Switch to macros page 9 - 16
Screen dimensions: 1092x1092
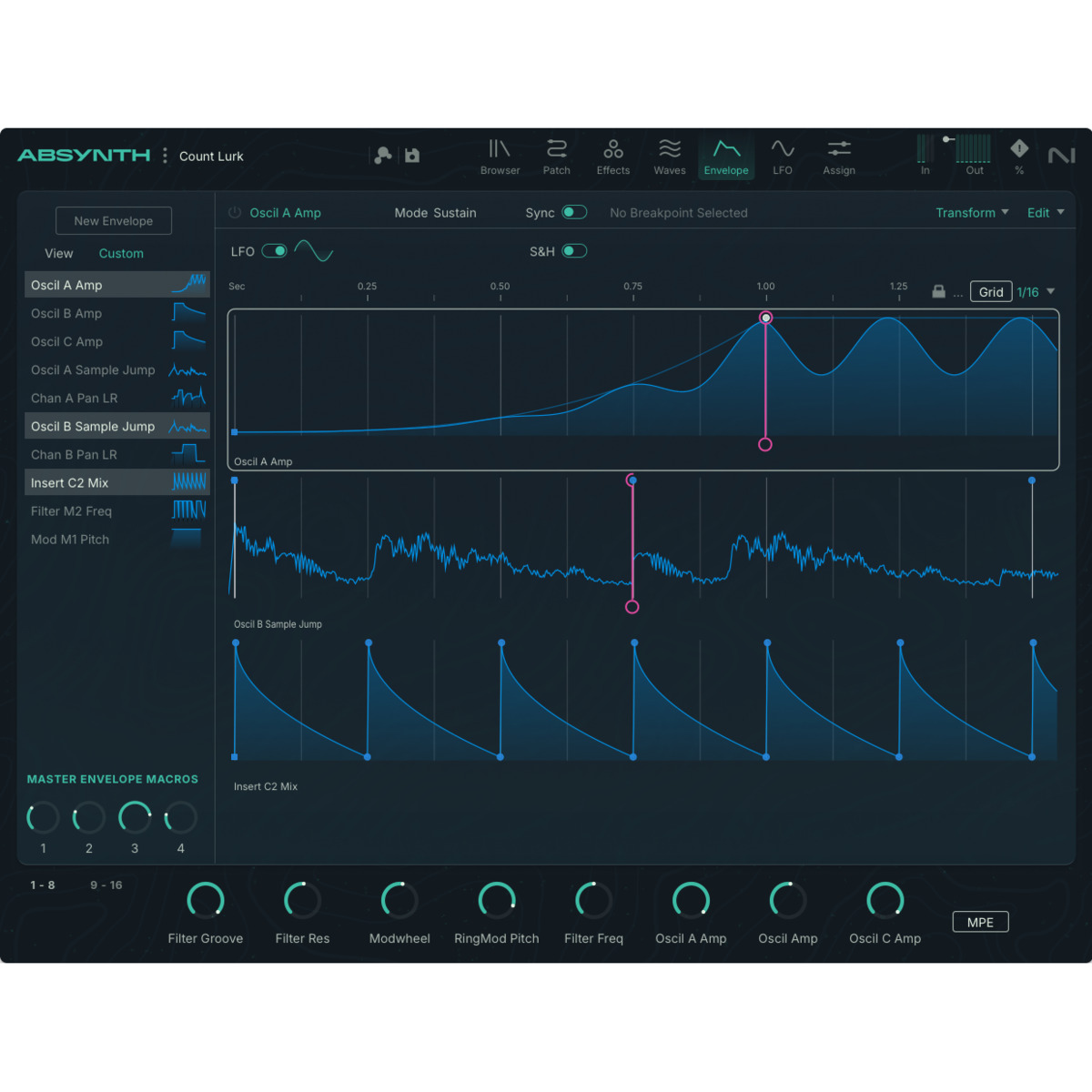coord(106,884)
